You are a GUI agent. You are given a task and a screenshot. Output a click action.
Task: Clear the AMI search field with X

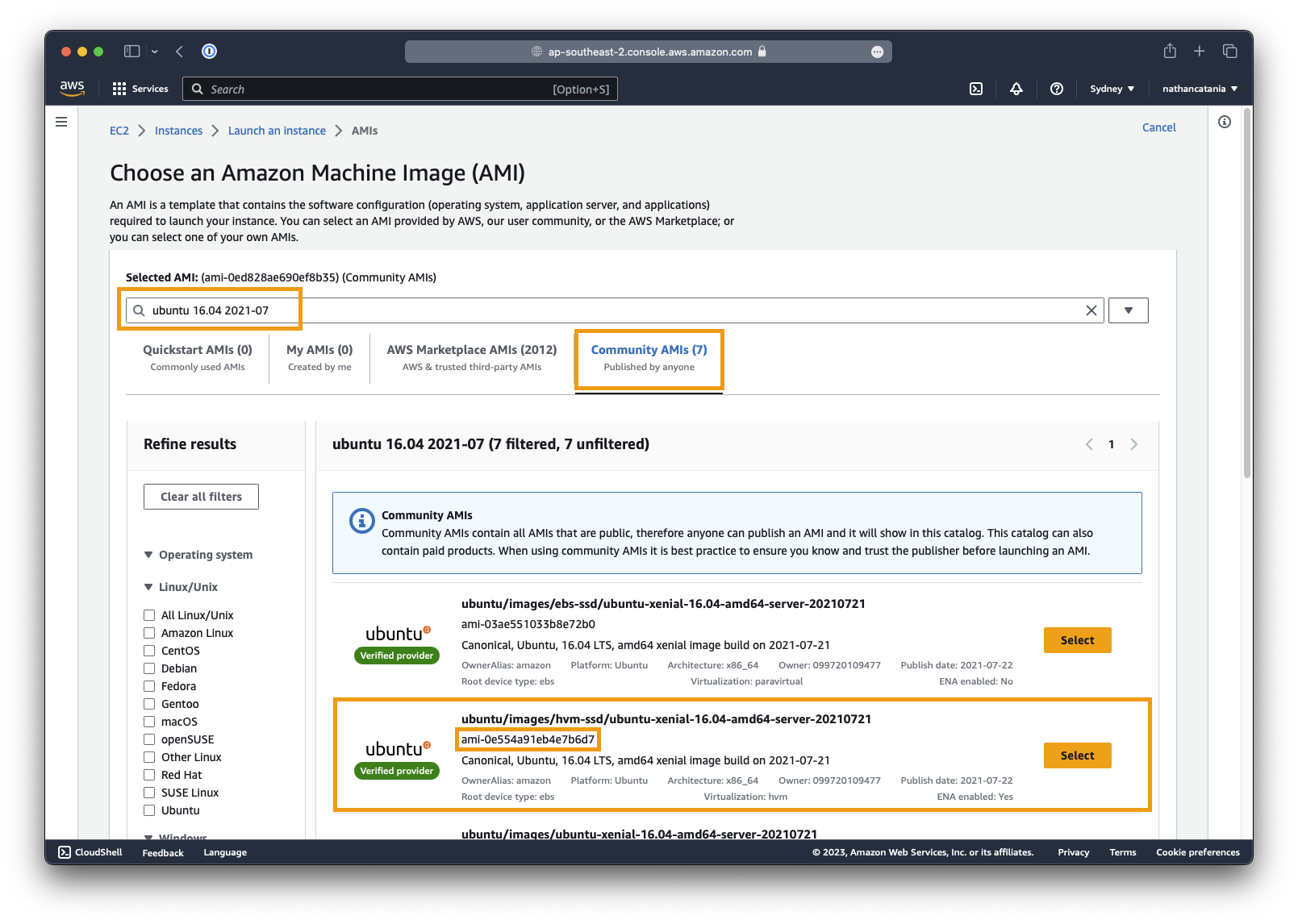point(1091,310)
